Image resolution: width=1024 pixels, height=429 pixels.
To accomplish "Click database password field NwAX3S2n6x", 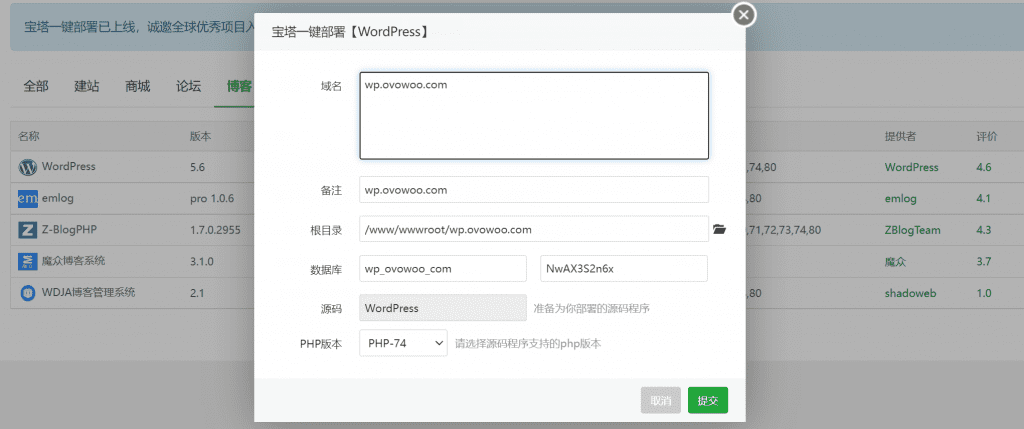I will [x=624, y=269].
